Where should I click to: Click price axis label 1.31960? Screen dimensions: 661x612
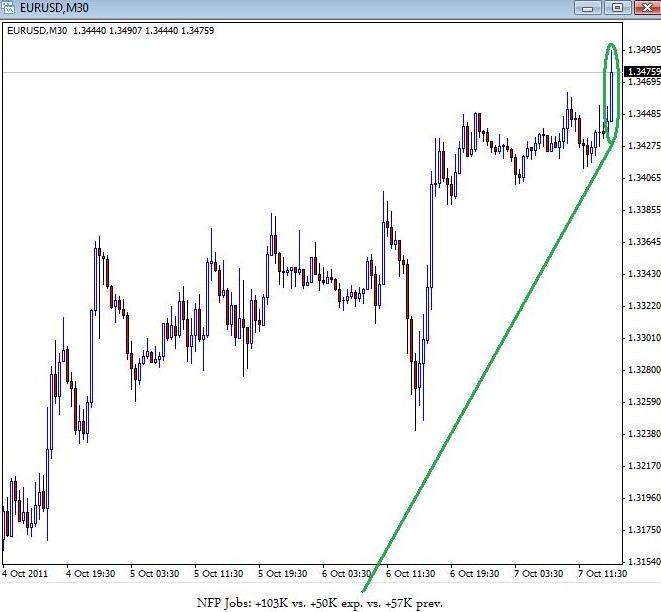click(644, 498)
